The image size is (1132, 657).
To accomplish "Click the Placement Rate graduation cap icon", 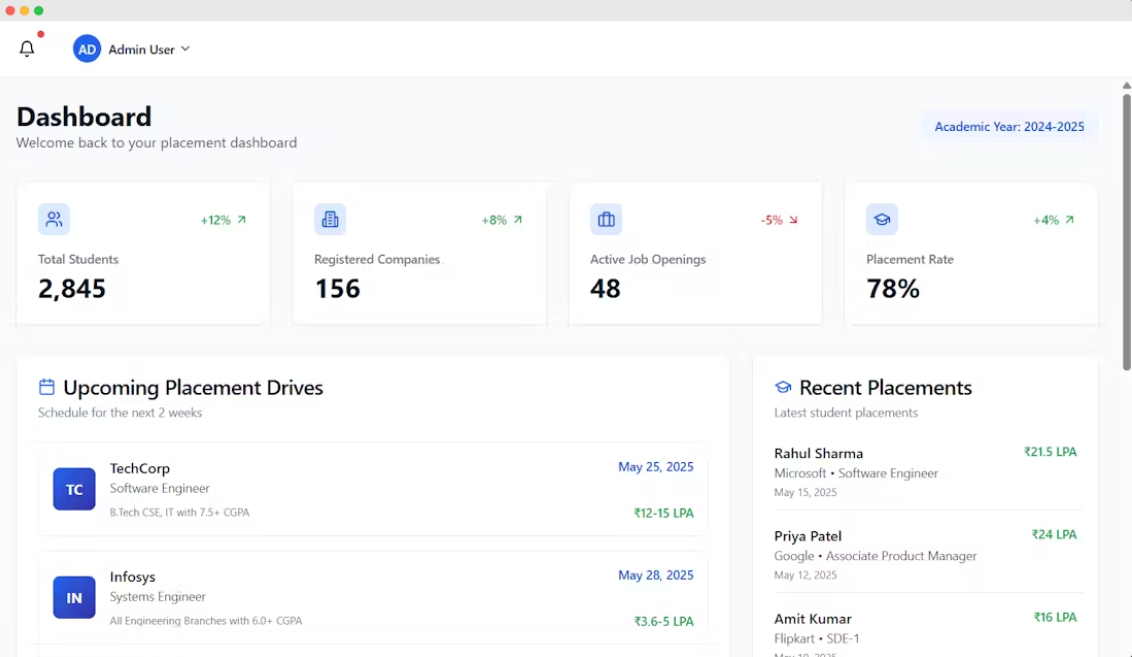I will 881,219.
